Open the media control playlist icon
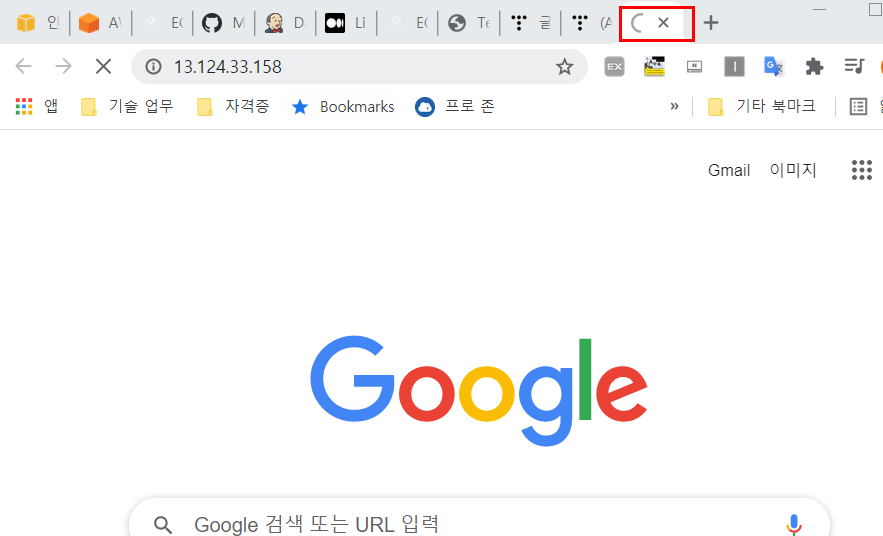The image size is (883, 536). point(854,66)
